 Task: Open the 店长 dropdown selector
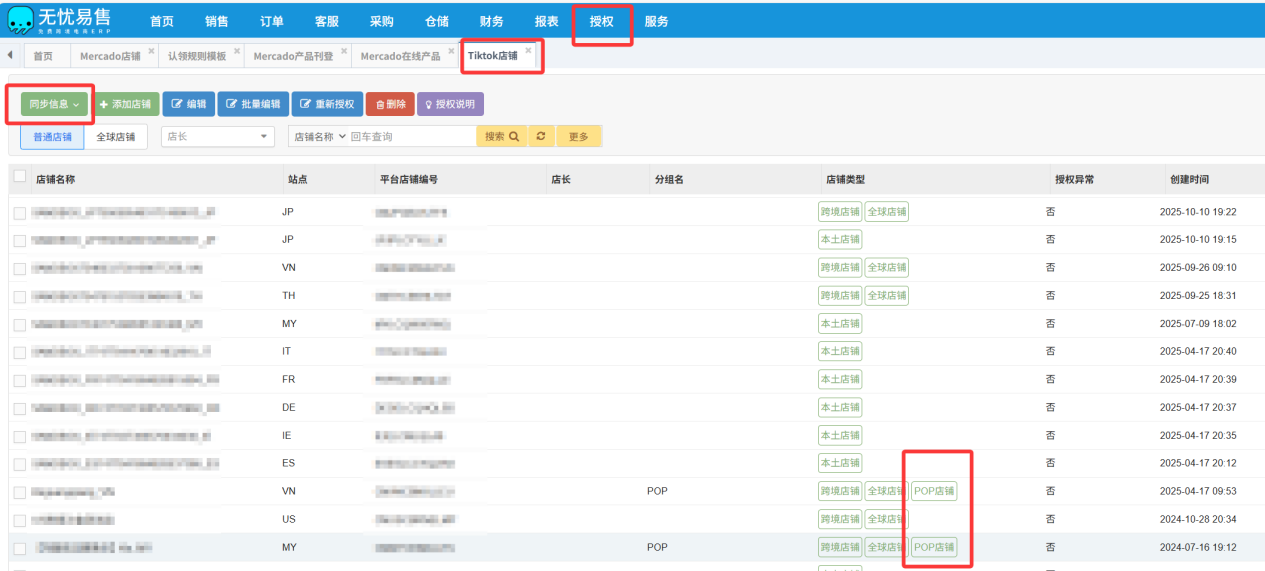pyautogui.click(x=218, y=136)
